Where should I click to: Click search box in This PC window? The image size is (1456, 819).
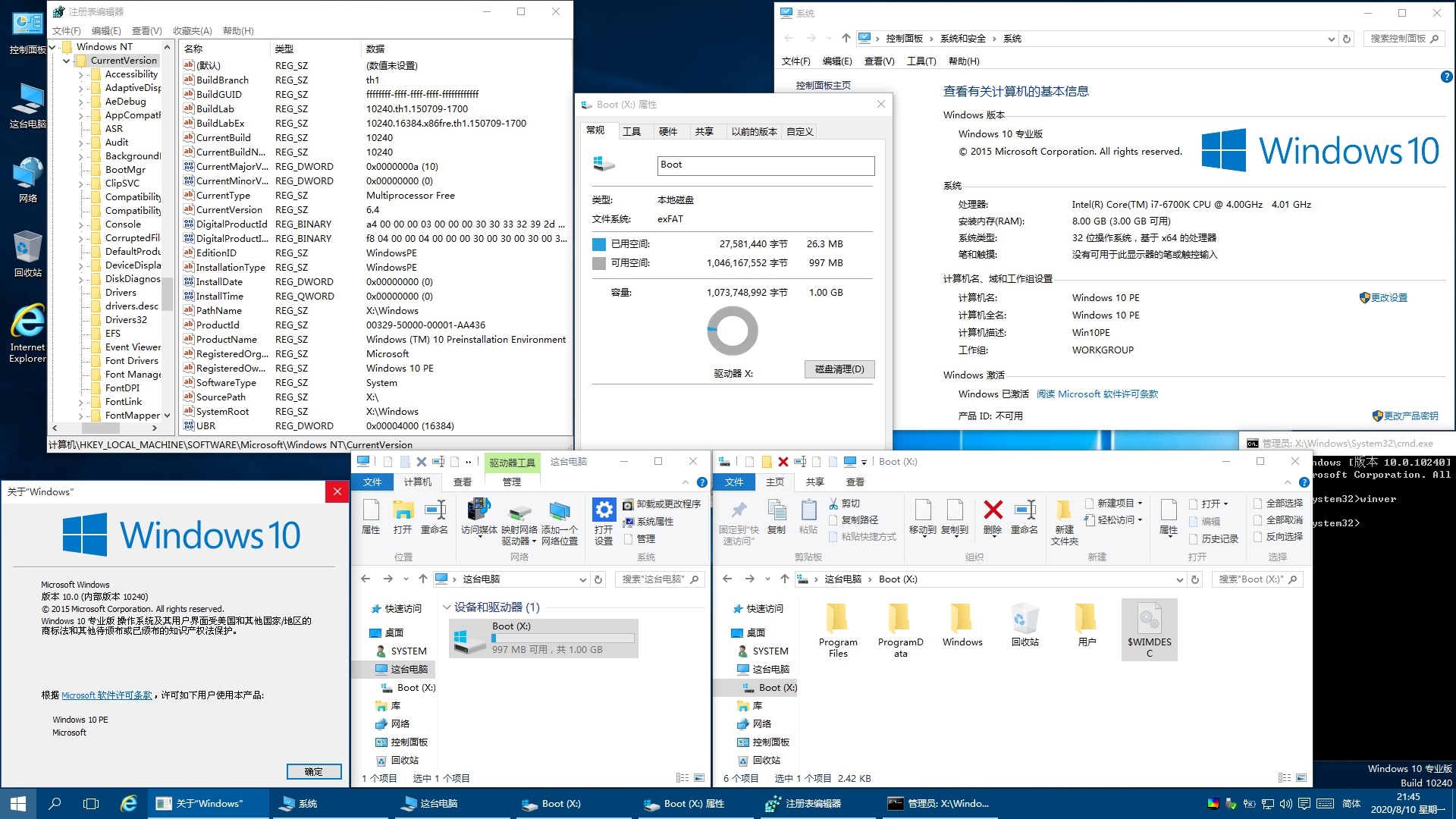pyautogui.click(x=659, y=579)
